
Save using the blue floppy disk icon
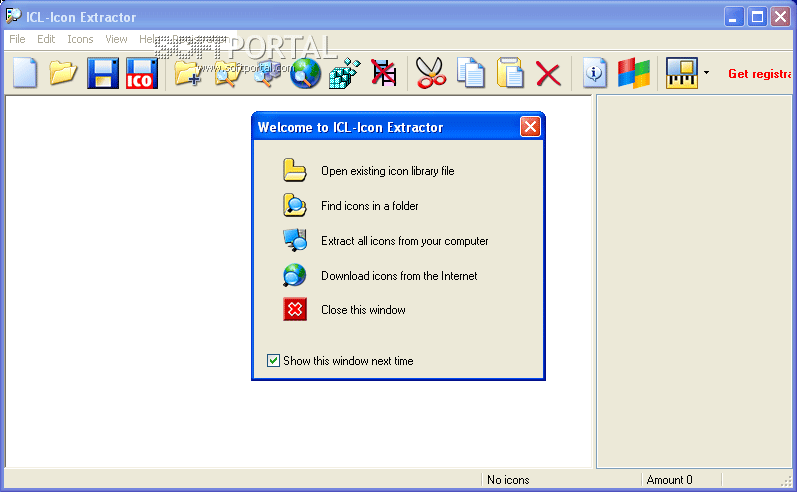[x=103, y=73]
